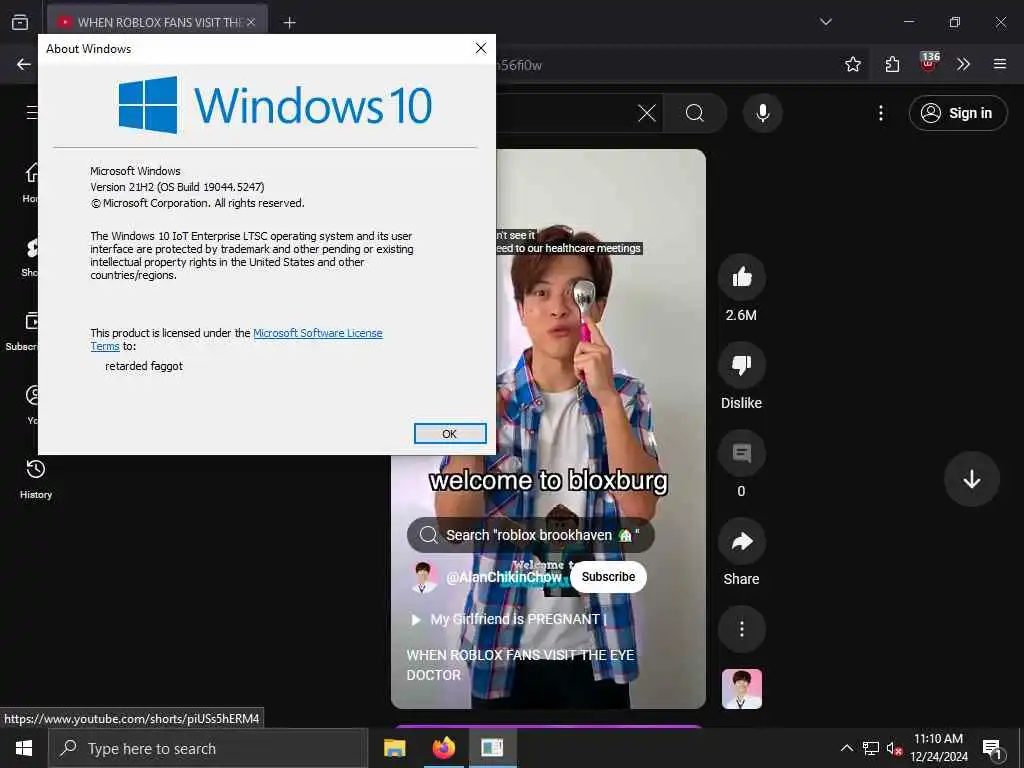Open Firefox application hamburger menu
The image size is (1024, 768).
click(1000, 64)
